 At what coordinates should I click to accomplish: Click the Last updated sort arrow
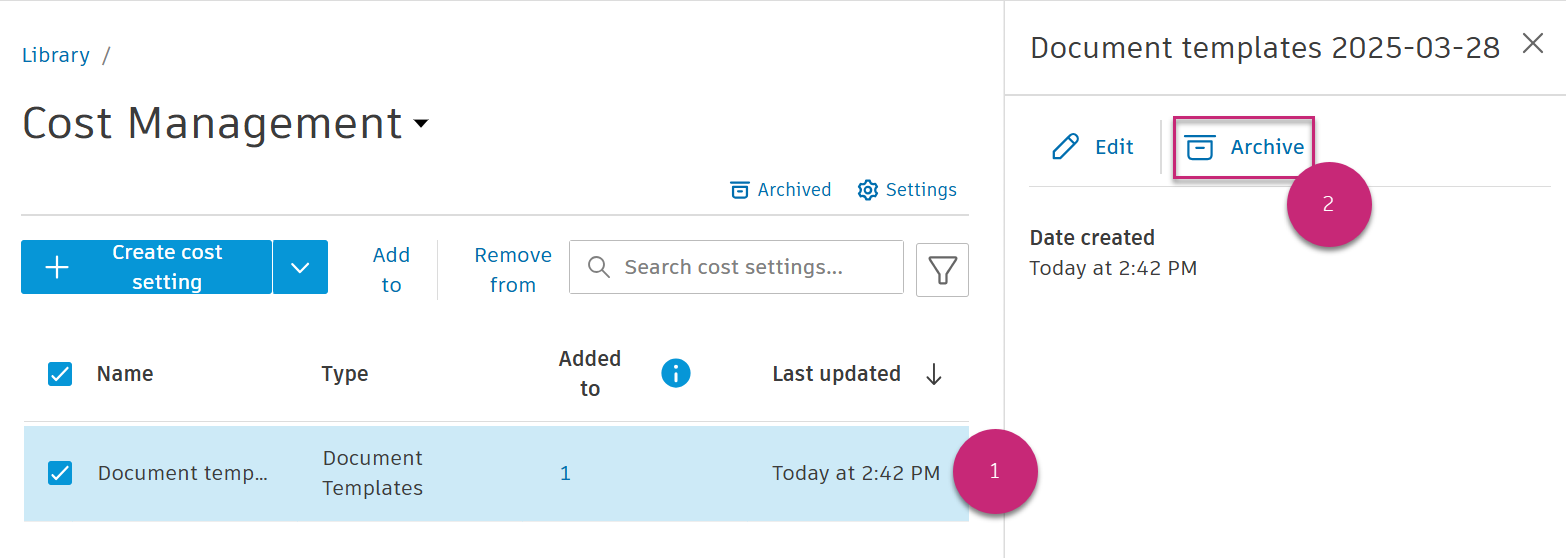[934, 374]
